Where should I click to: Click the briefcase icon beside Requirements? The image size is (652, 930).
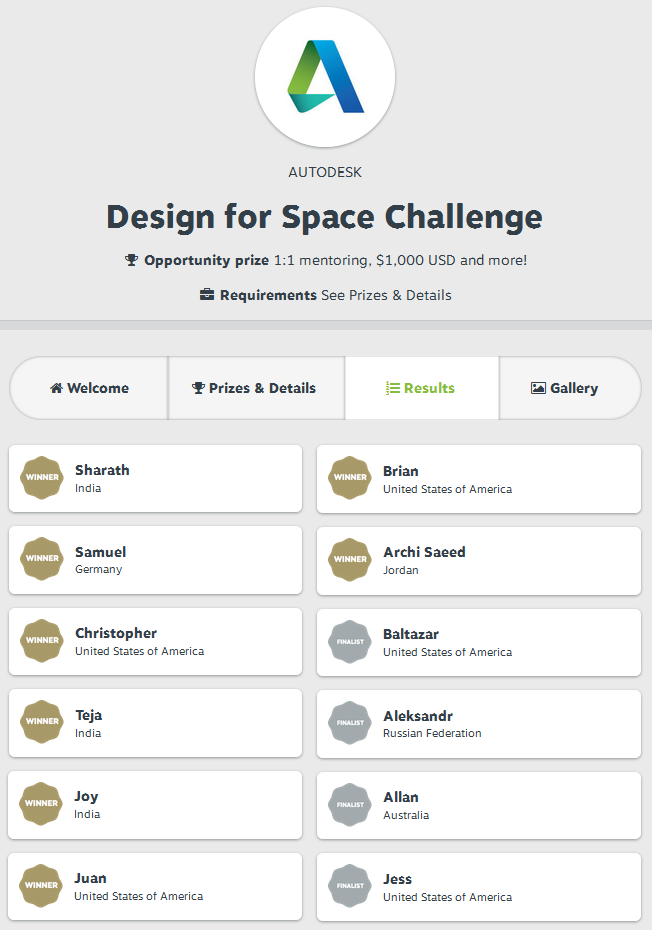[206, 295]
